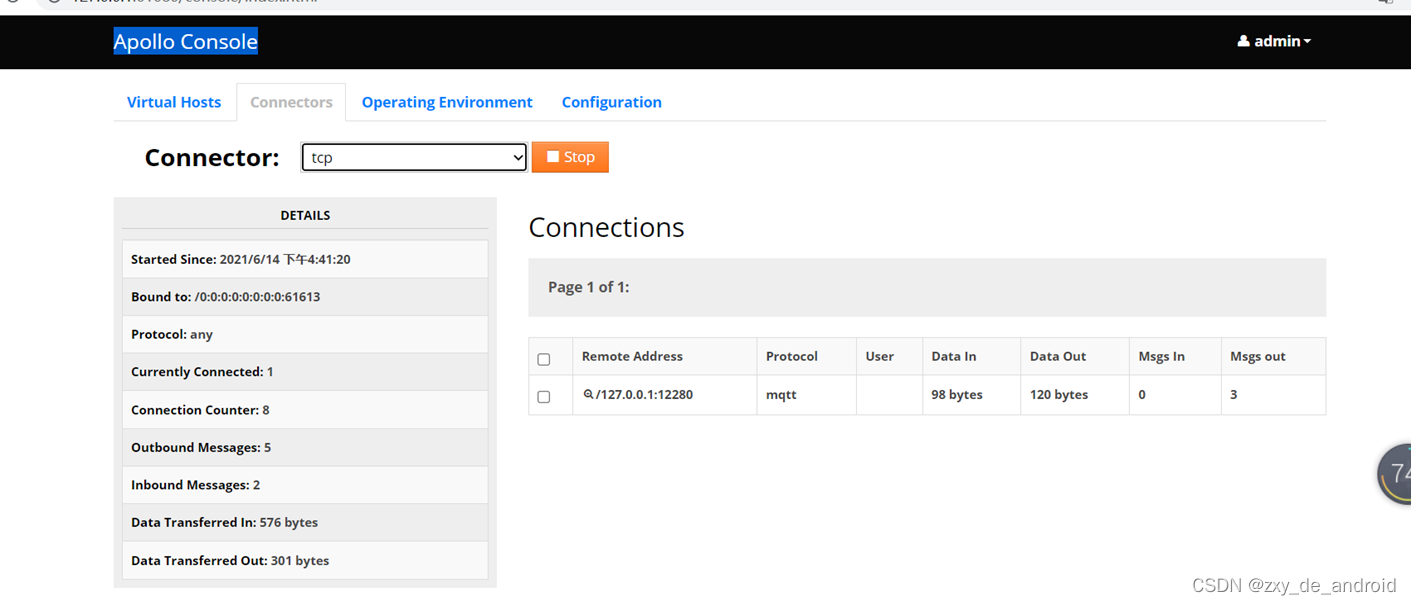Click the Bound to address row
1411x605 pixels.
coord(305,297)
